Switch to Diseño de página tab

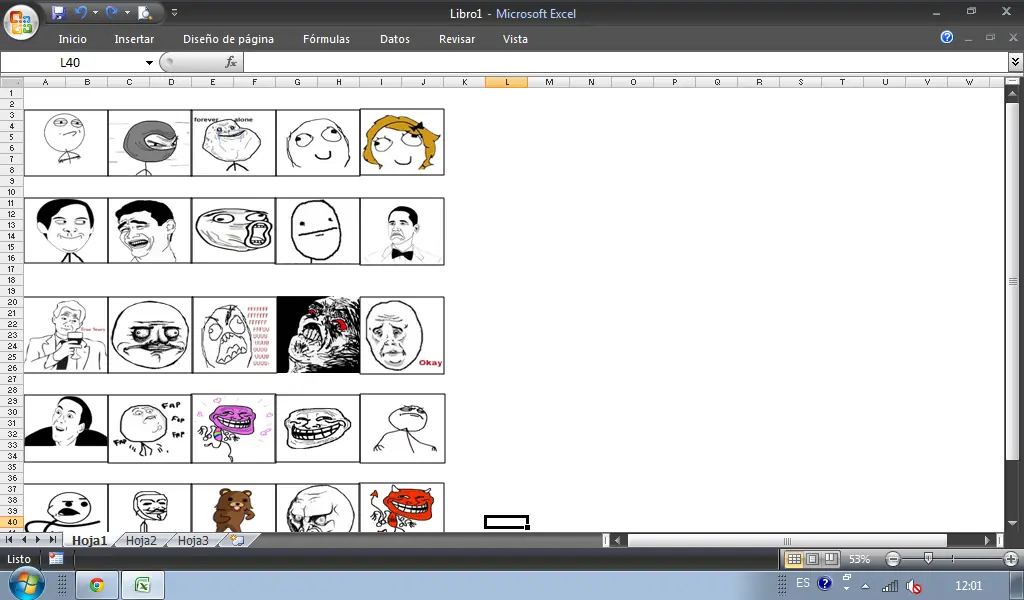coord(229,39)
